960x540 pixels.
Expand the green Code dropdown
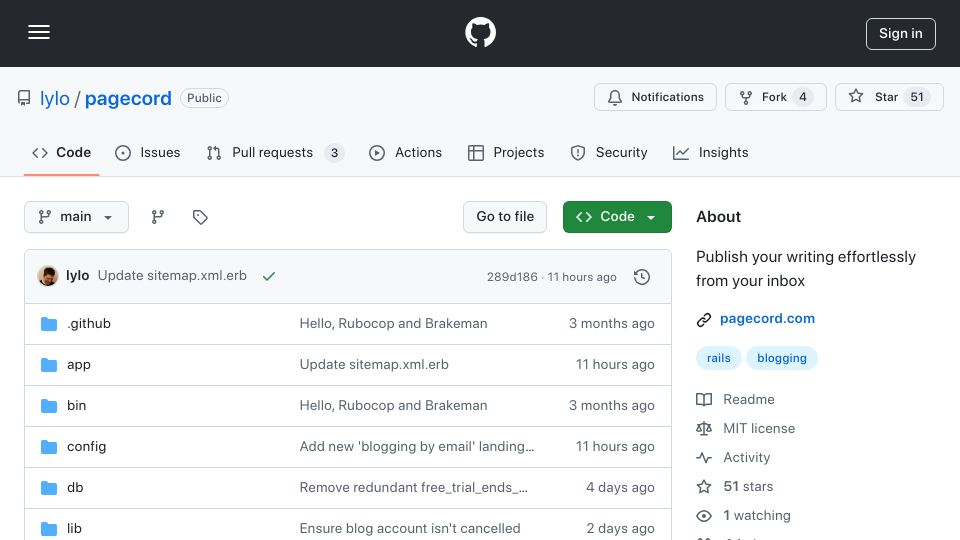pos(617,217)
